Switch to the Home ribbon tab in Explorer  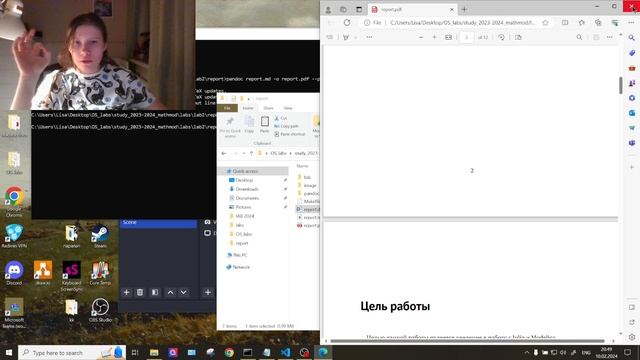coord(248,108)
